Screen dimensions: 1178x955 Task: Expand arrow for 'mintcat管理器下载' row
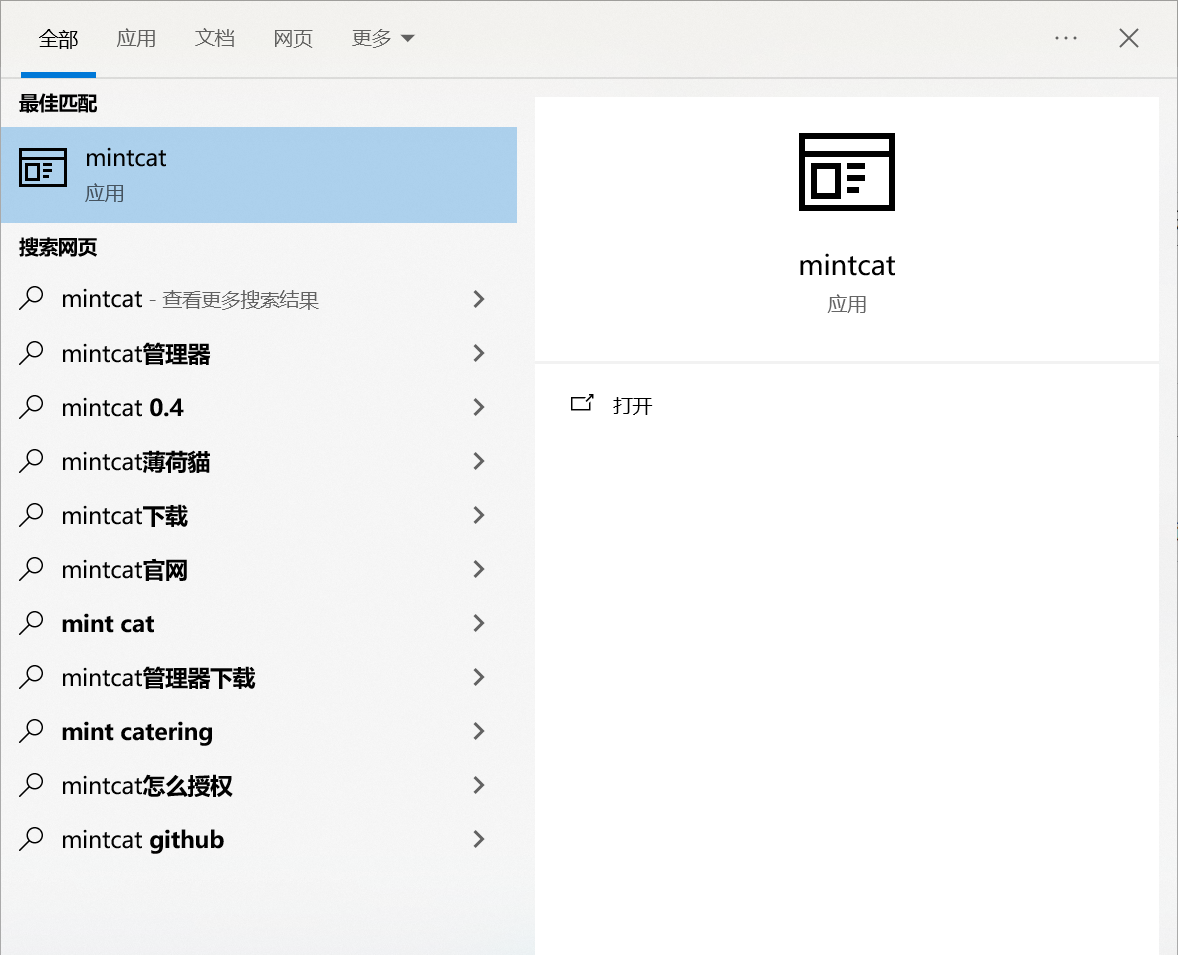tap(479, 678)
